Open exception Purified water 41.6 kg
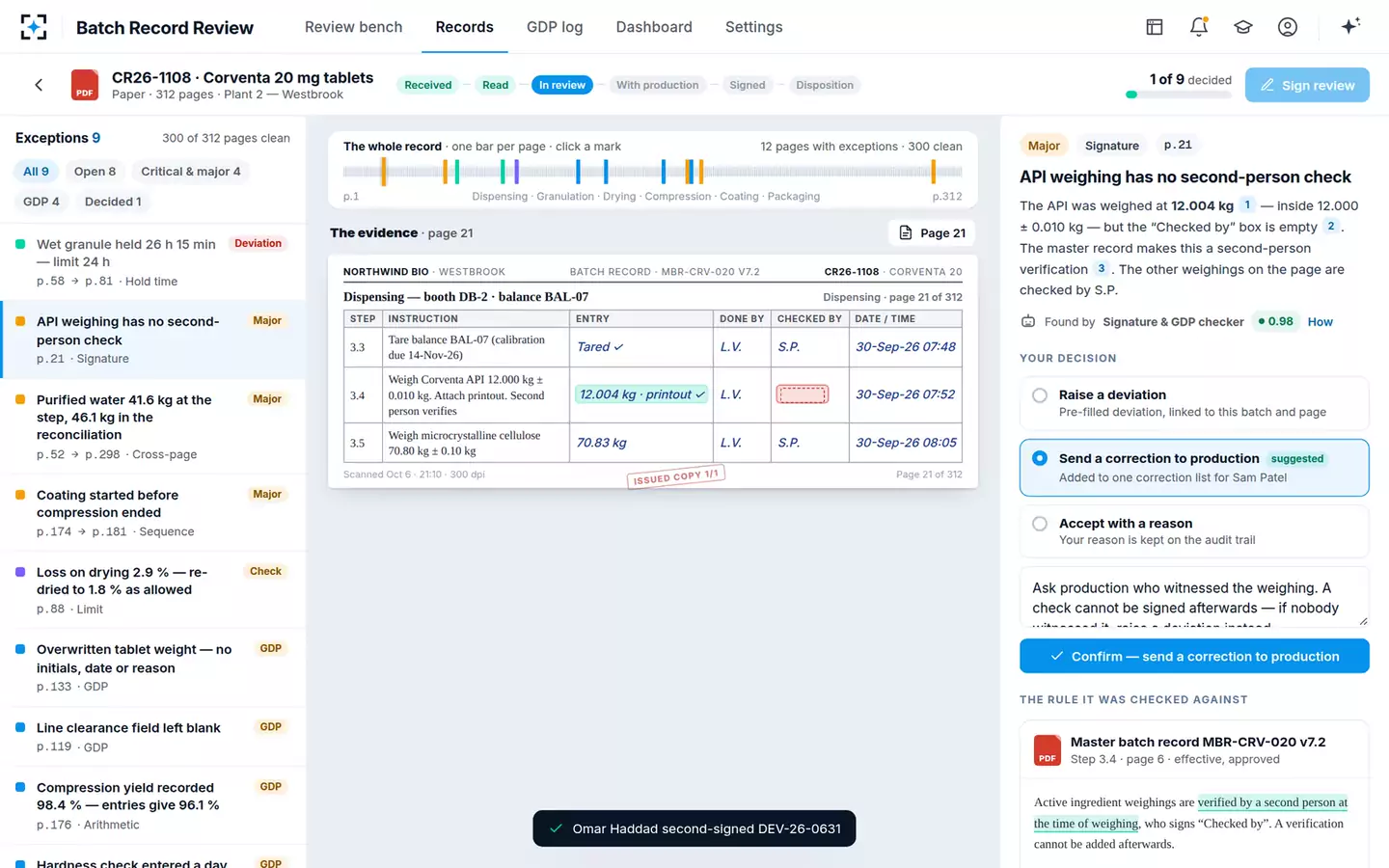The width and height of the screenshot is (1389, 868). point(152,426)
